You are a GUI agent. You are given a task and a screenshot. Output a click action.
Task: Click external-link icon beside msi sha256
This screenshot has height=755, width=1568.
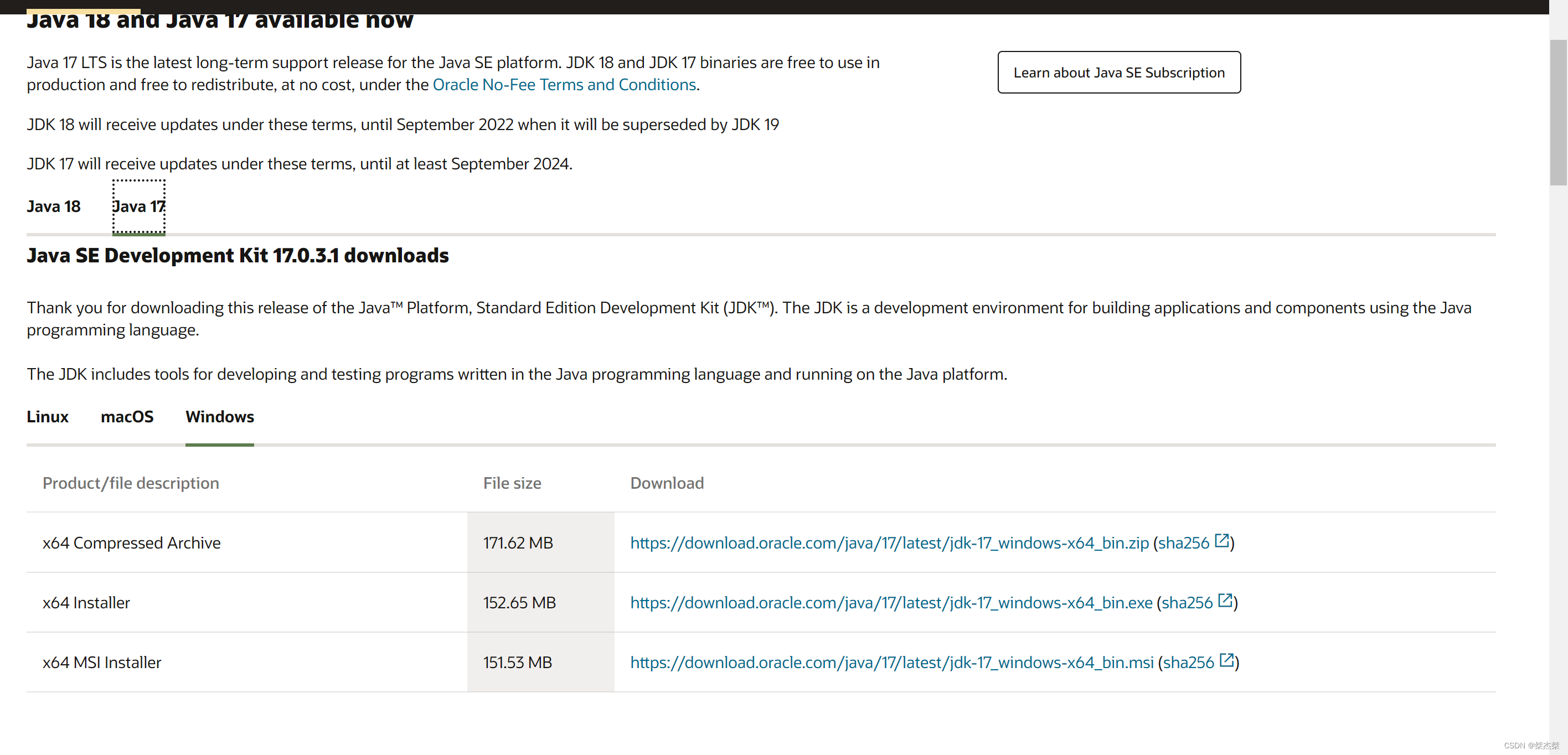point(1226,660)
